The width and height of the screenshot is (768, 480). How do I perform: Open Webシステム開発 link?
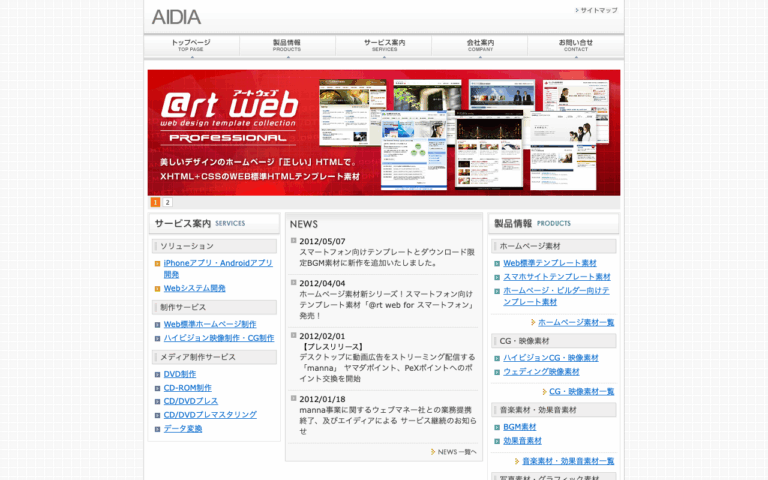click(194, 288)
